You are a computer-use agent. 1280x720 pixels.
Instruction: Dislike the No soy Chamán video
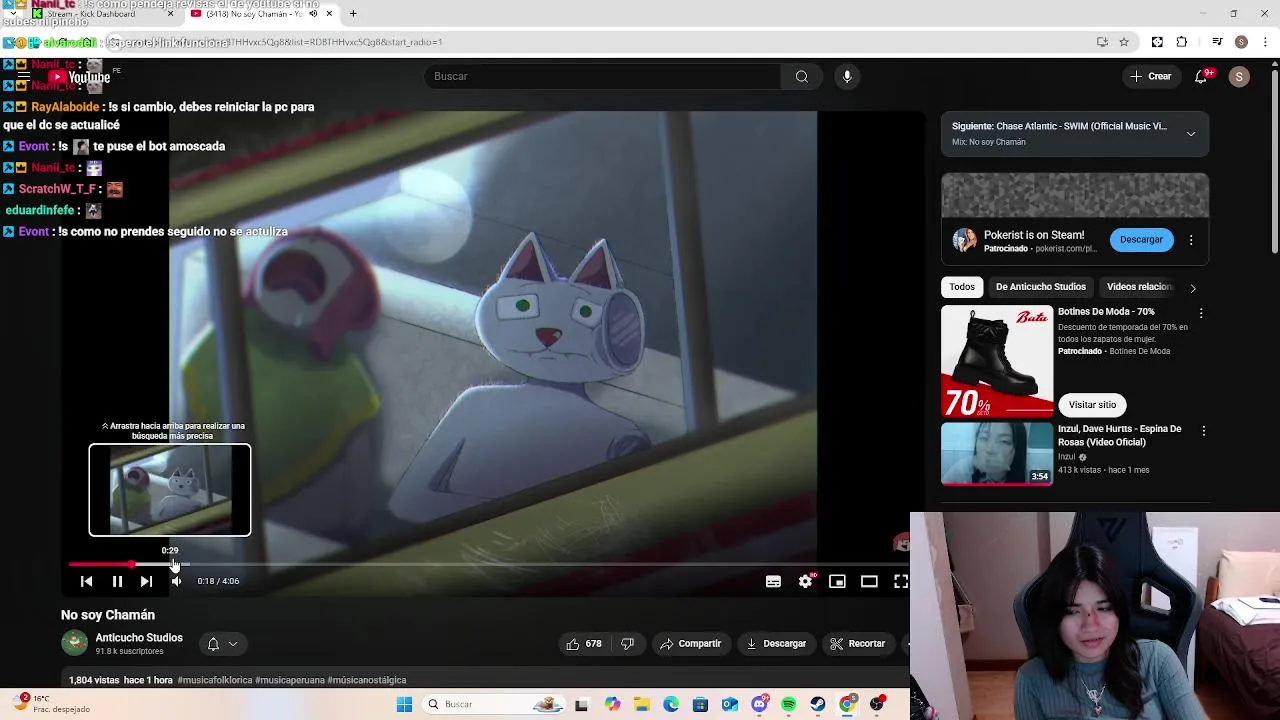pos(628,644)
